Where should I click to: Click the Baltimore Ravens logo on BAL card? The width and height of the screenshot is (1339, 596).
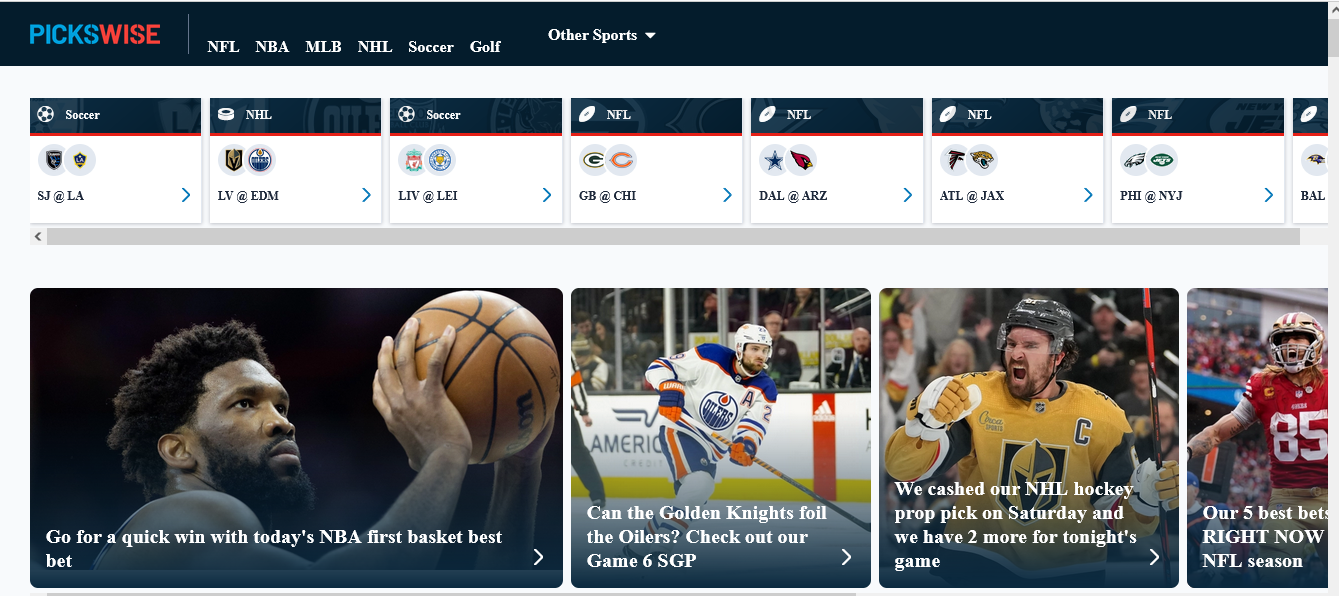(x=1316, y=160)
